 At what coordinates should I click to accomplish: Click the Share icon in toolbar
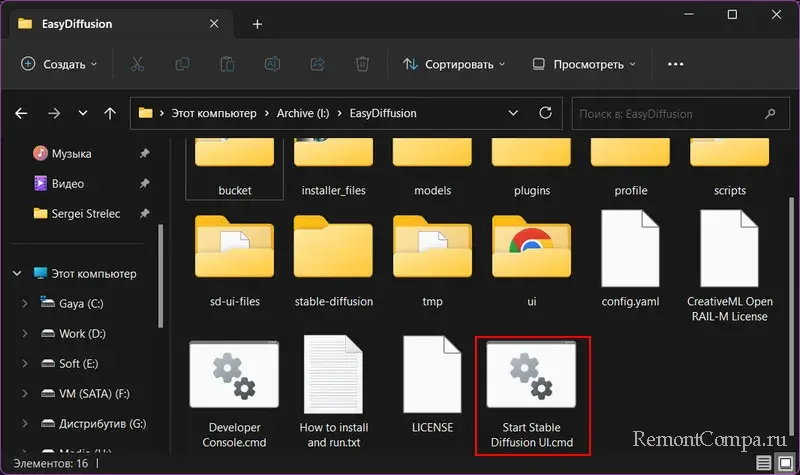(x=317, y=64)
